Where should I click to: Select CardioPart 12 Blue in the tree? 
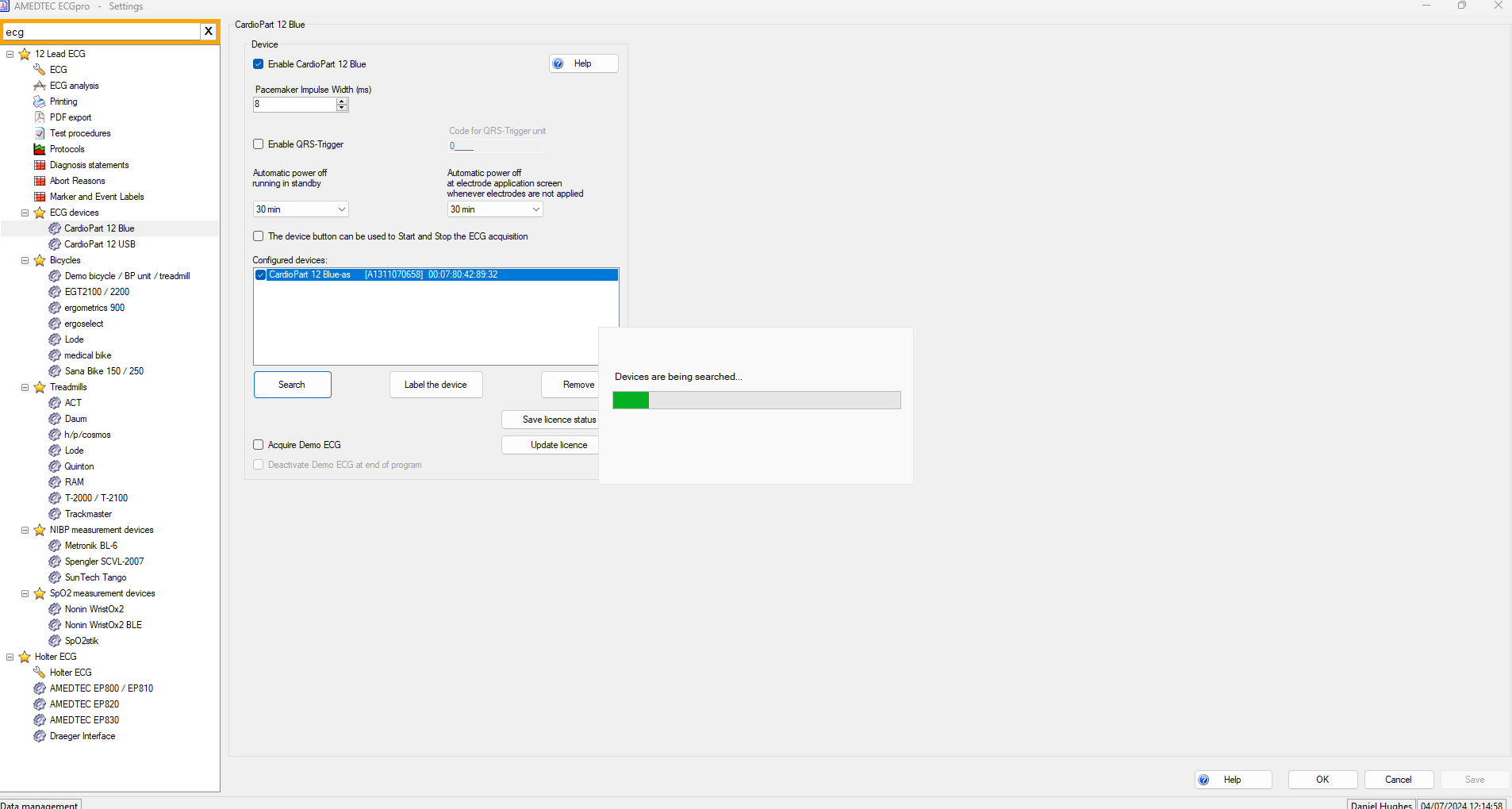pyautogui.click(x=99, y=228)
